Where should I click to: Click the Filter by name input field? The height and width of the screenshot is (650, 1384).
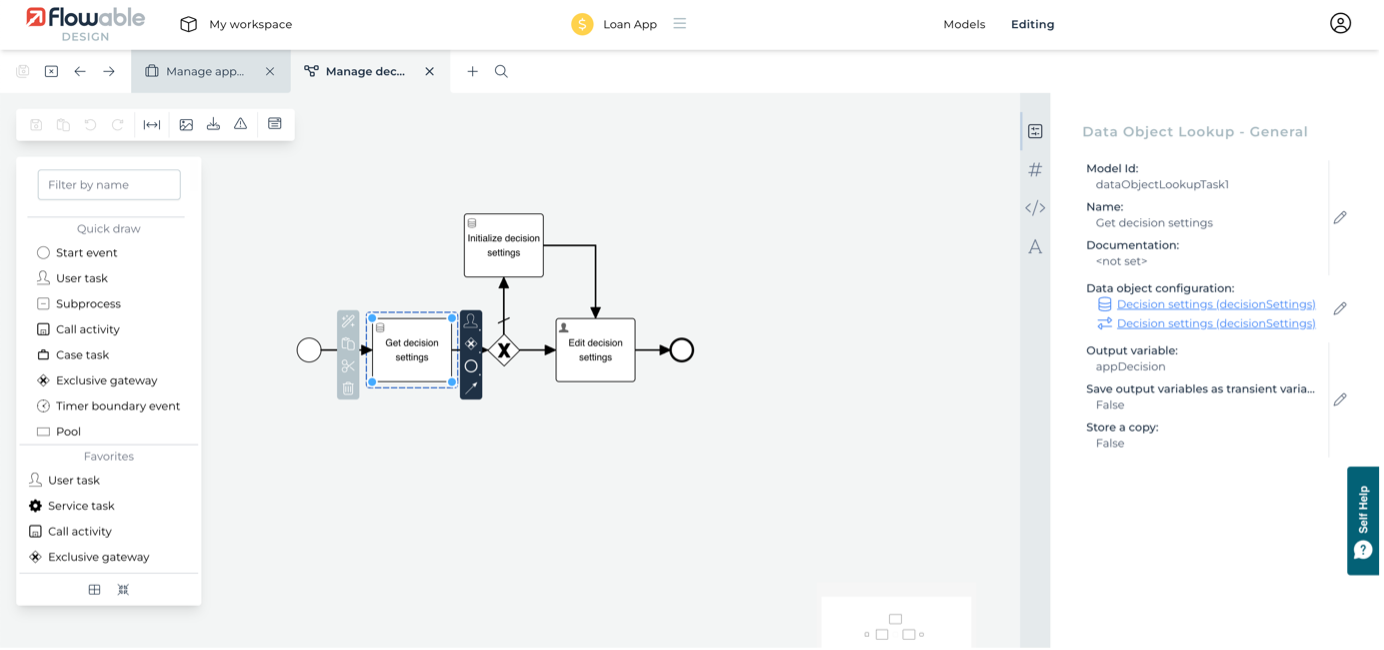107,184
